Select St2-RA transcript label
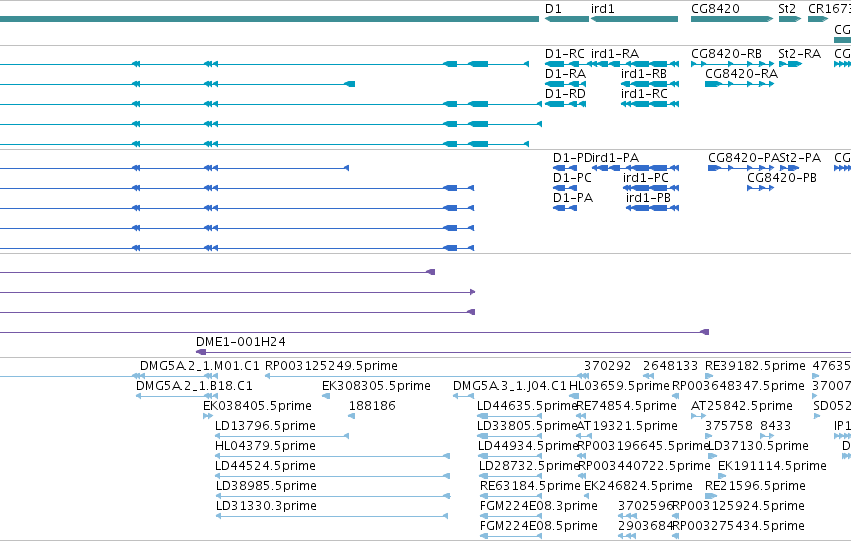Viewport: 851px width, 541px height. (799, 54)
